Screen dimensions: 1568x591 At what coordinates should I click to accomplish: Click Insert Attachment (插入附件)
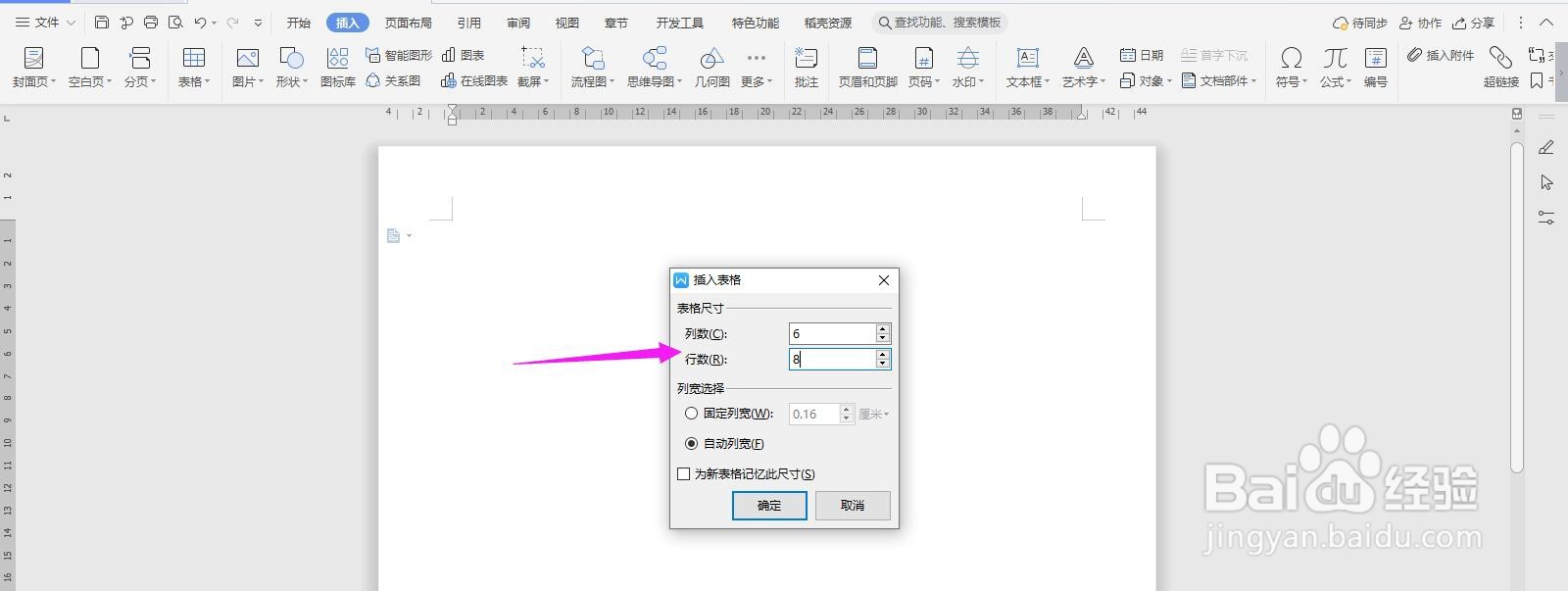[x=1441, y=55]
